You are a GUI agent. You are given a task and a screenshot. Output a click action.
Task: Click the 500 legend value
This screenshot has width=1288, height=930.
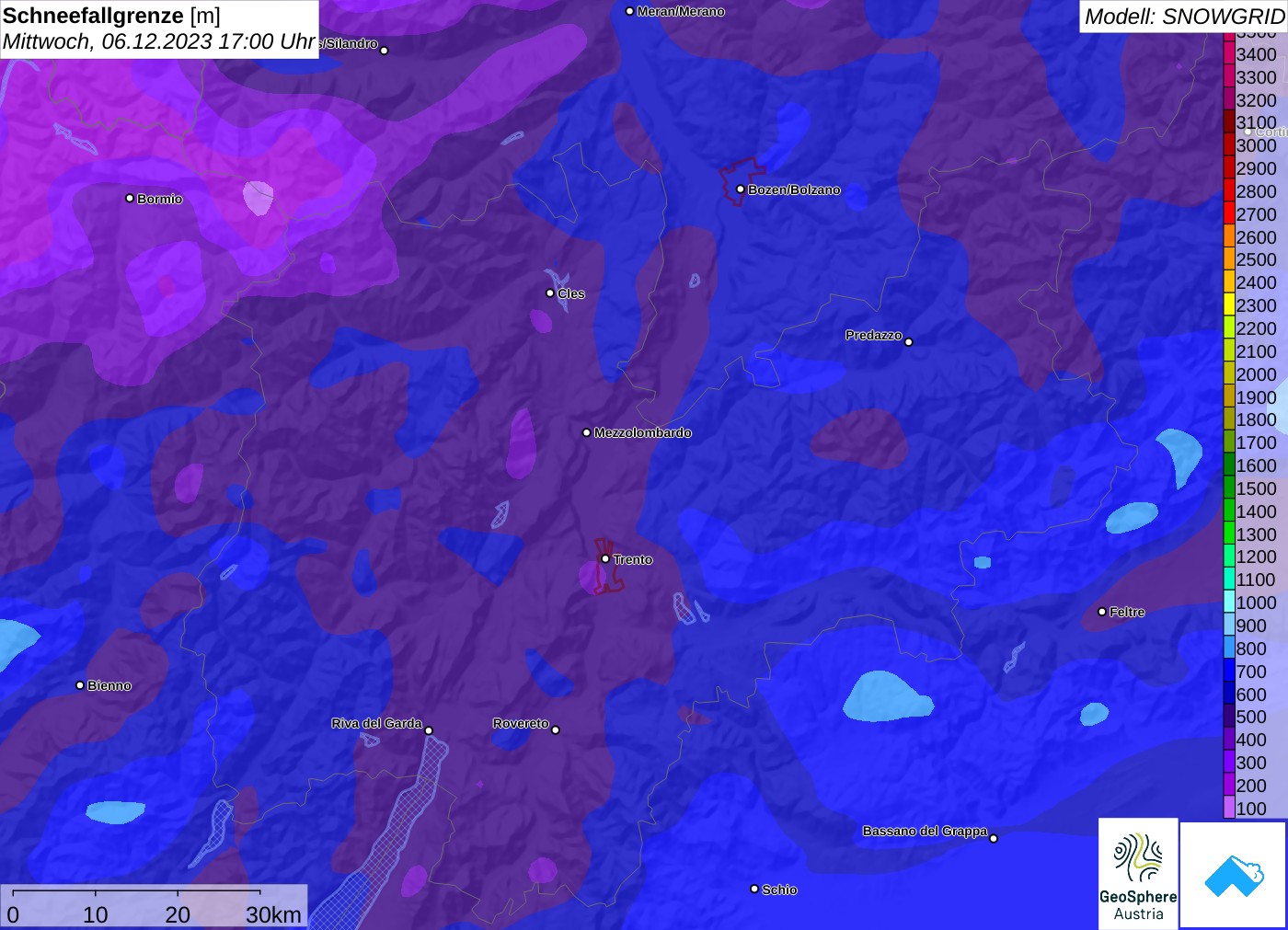(1251, 717)
